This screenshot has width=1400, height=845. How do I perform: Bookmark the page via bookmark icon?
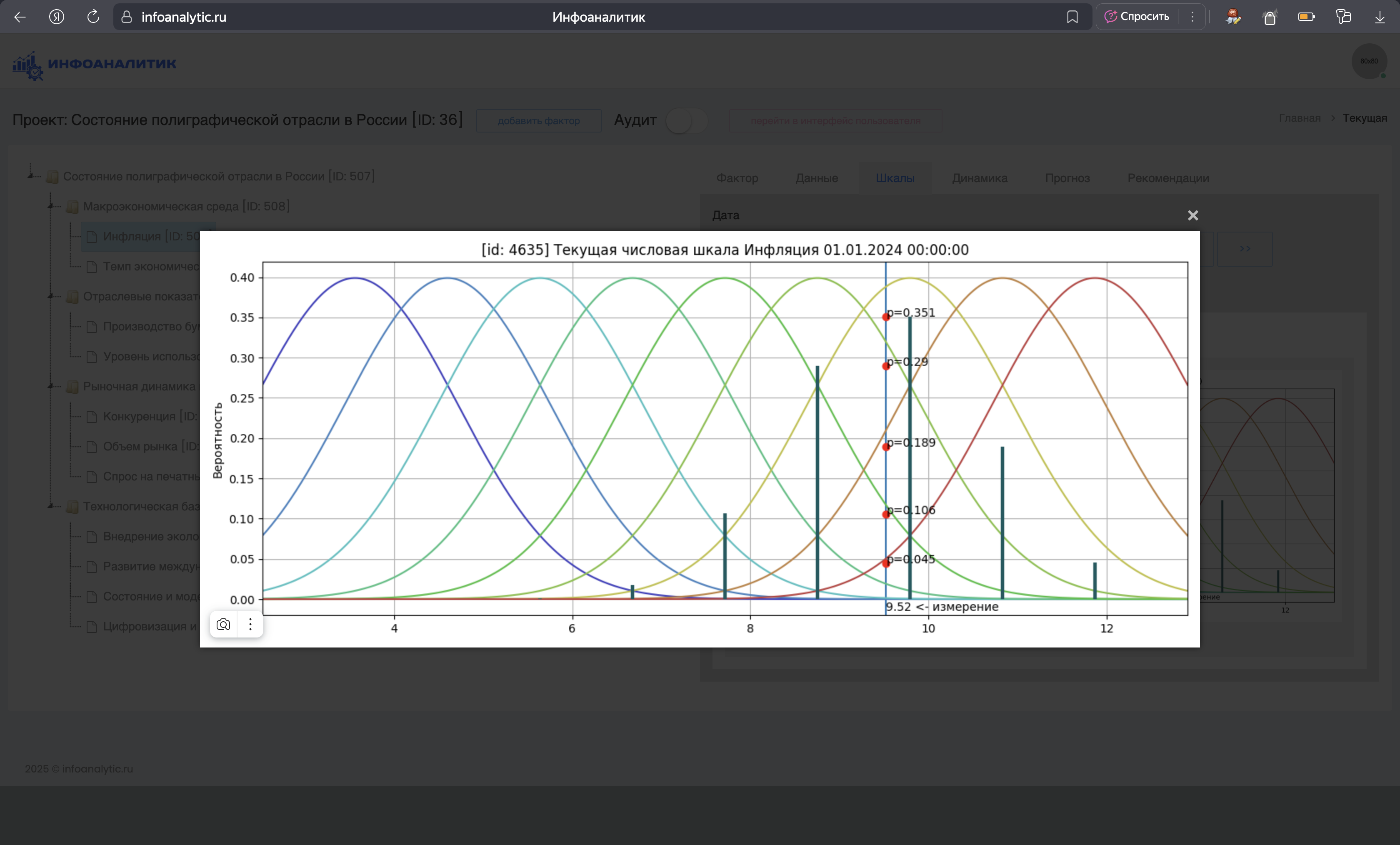tap(1072, 17)
